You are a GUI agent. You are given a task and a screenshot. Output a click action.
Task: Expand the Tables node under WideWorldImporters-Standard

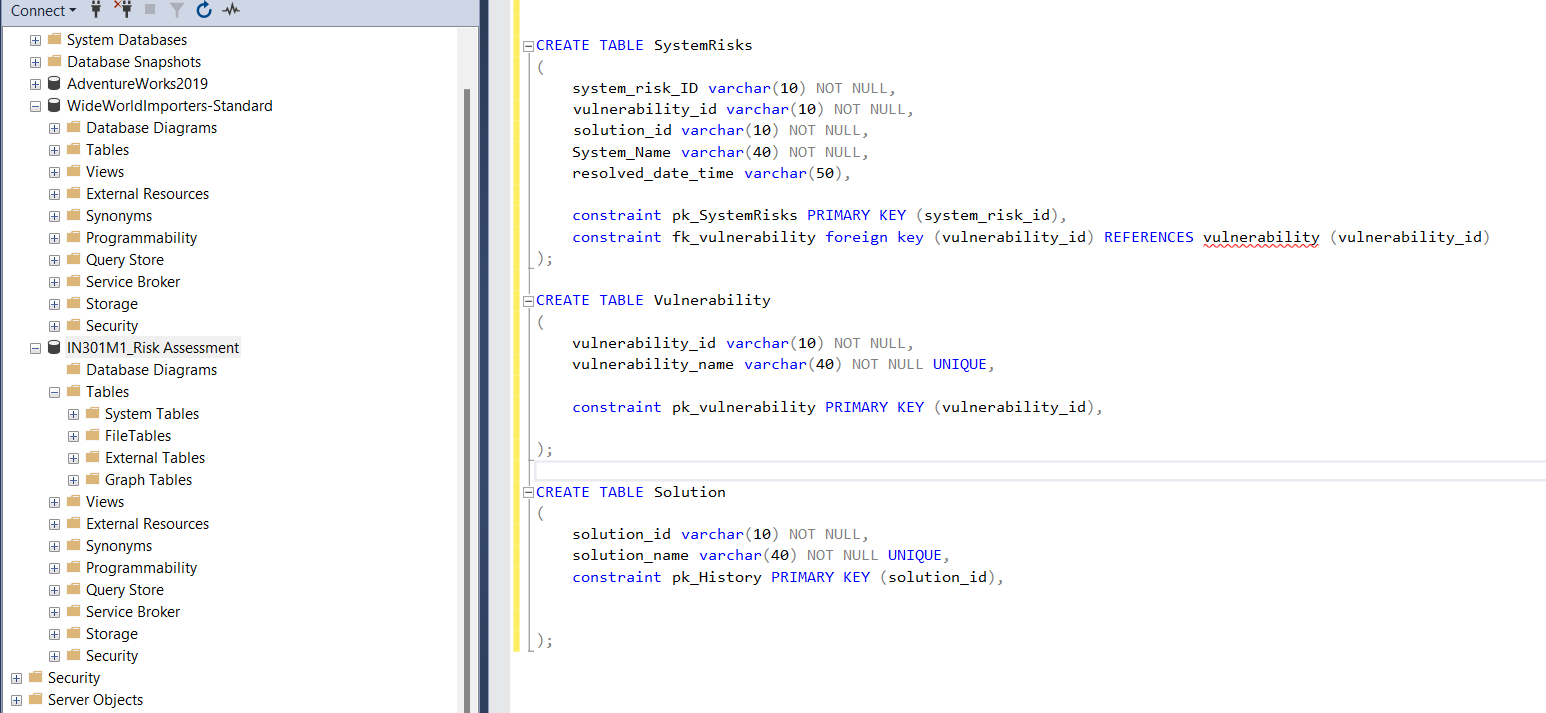coord(53,149)
